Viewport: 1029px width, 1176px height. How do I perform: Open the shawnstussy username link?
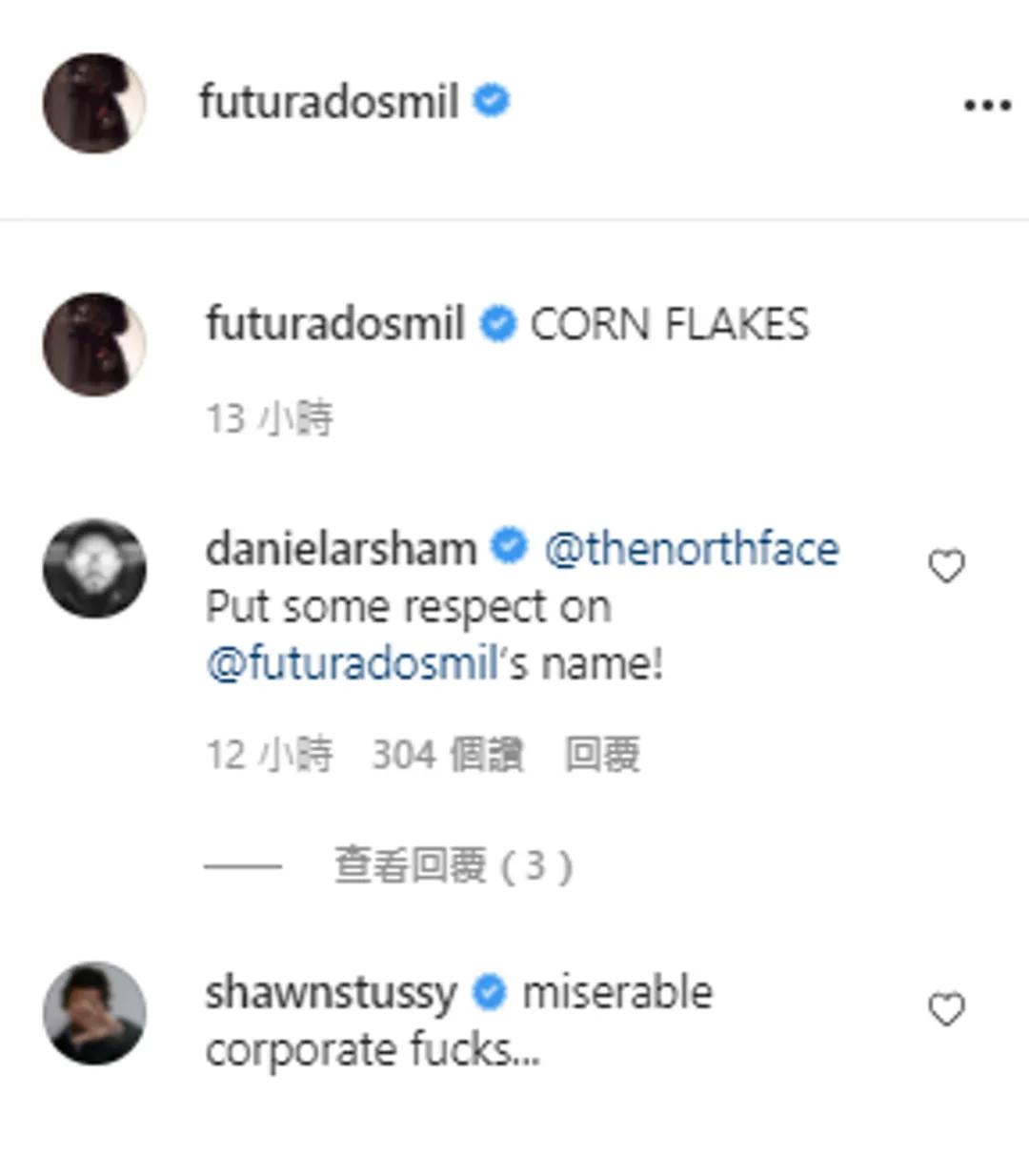tap(331, 993)
